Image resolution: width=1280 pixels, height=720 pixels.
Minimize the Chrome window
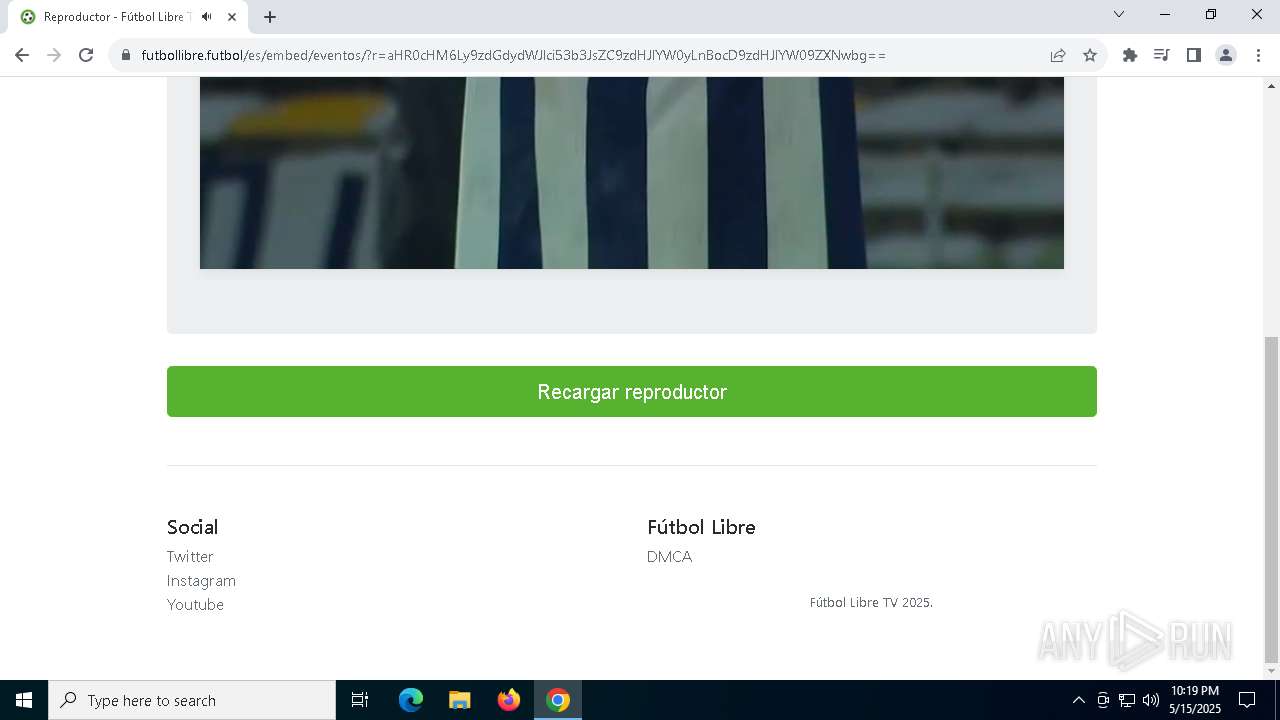[1165, 14]
